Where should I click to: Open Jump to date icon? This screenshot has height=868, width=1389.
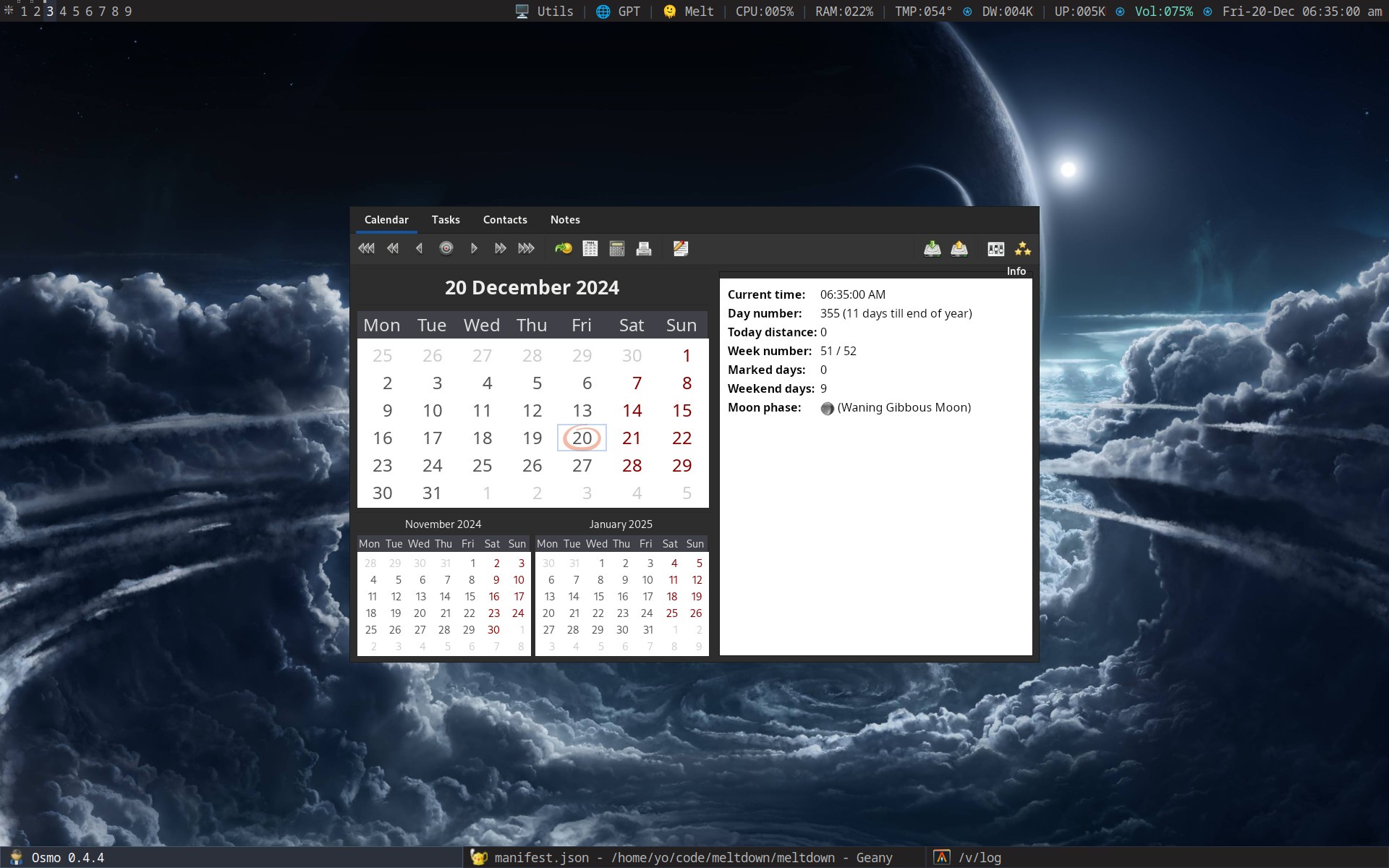564,249
